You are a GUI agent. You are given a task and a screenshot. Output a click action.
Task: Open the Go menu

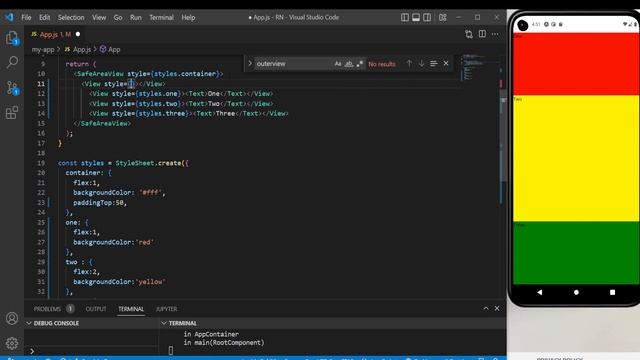click(118, 17)
